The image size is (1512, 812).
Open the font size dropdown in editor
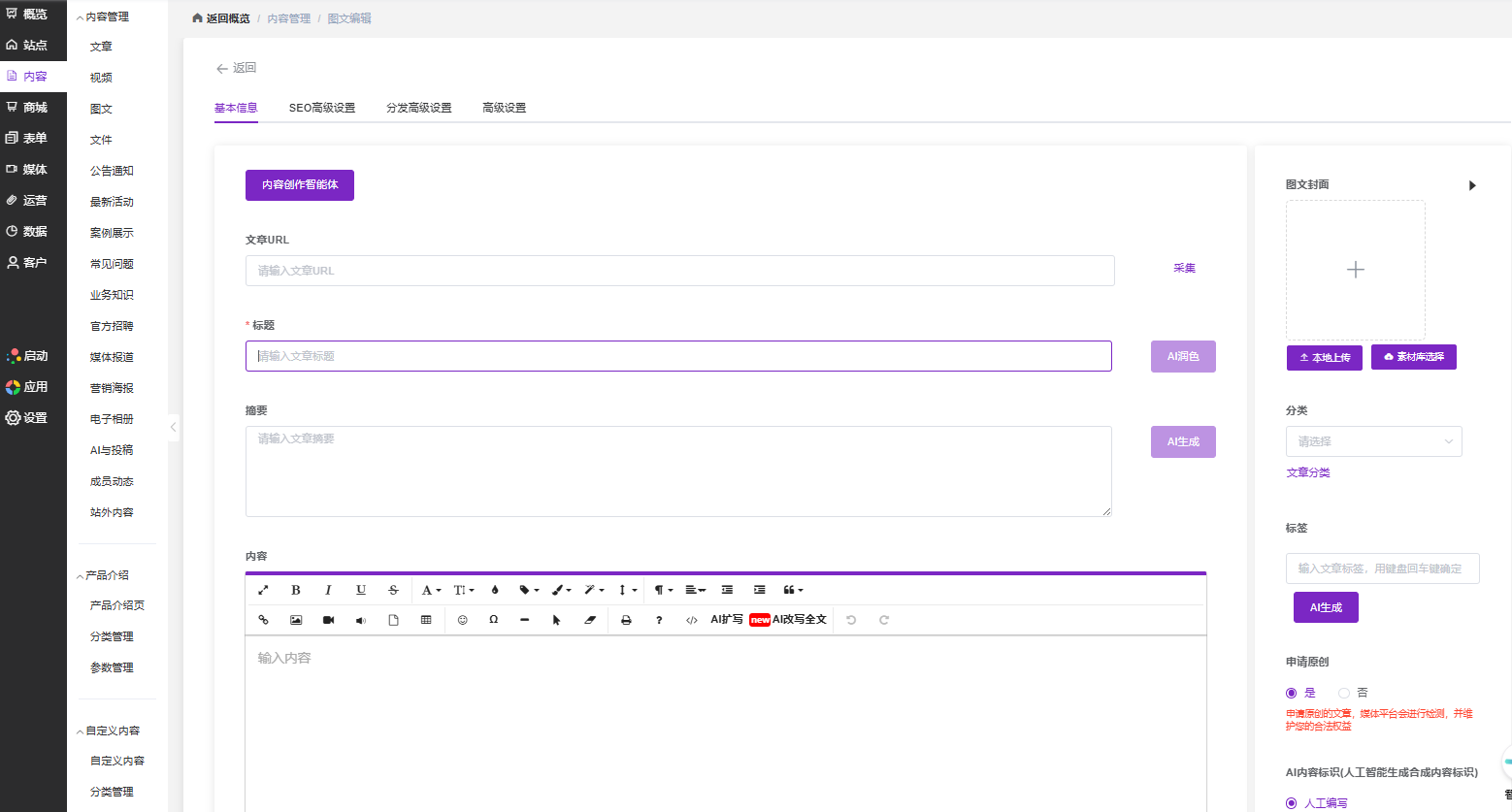464,590
